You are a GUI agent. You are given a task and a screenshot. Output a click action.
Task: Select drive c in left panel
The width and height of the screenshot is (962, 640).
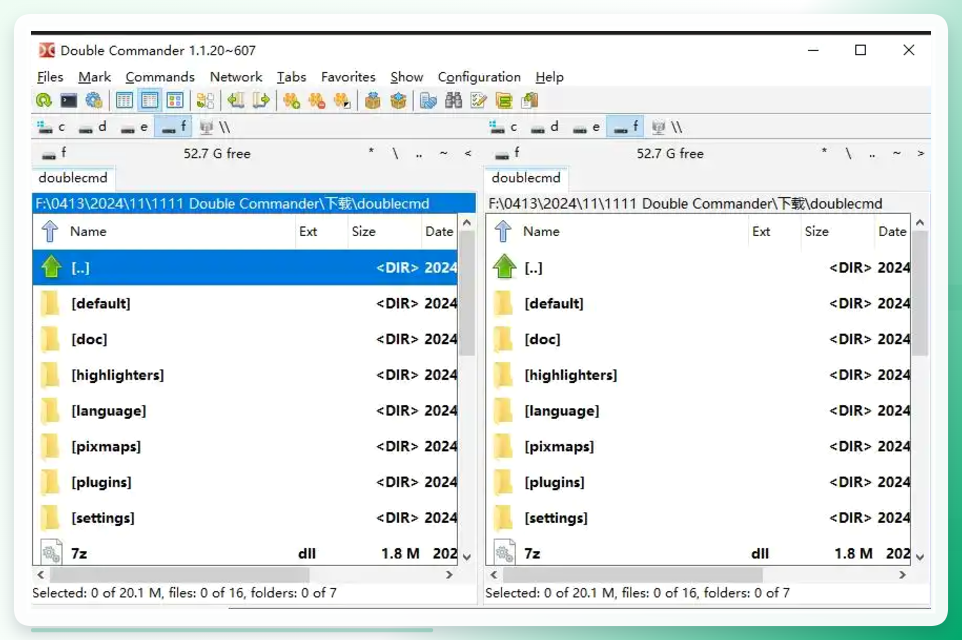coord(52,127)
